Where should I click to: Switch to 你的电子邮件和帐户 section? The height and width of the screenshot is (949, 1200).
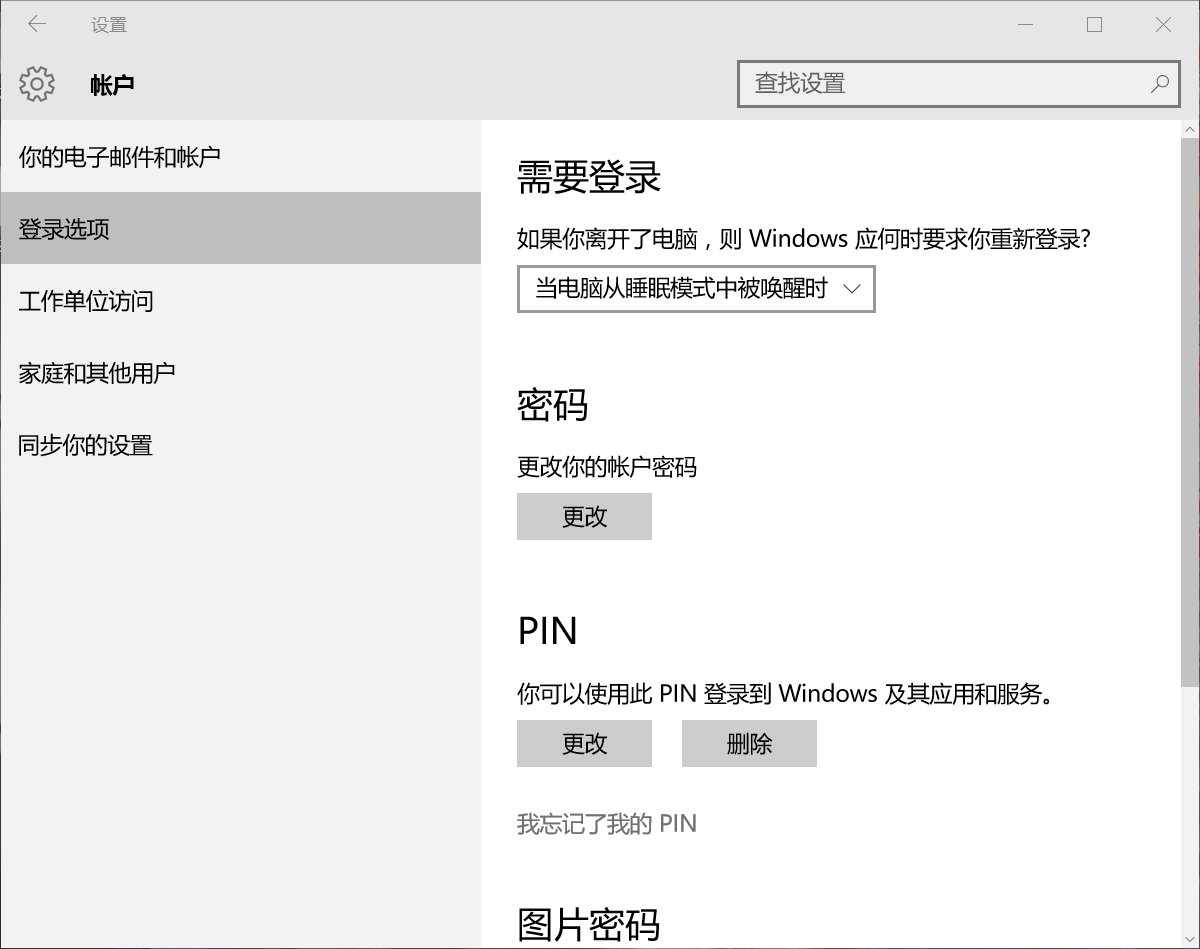pyautogui.click(x=118, y=157)
